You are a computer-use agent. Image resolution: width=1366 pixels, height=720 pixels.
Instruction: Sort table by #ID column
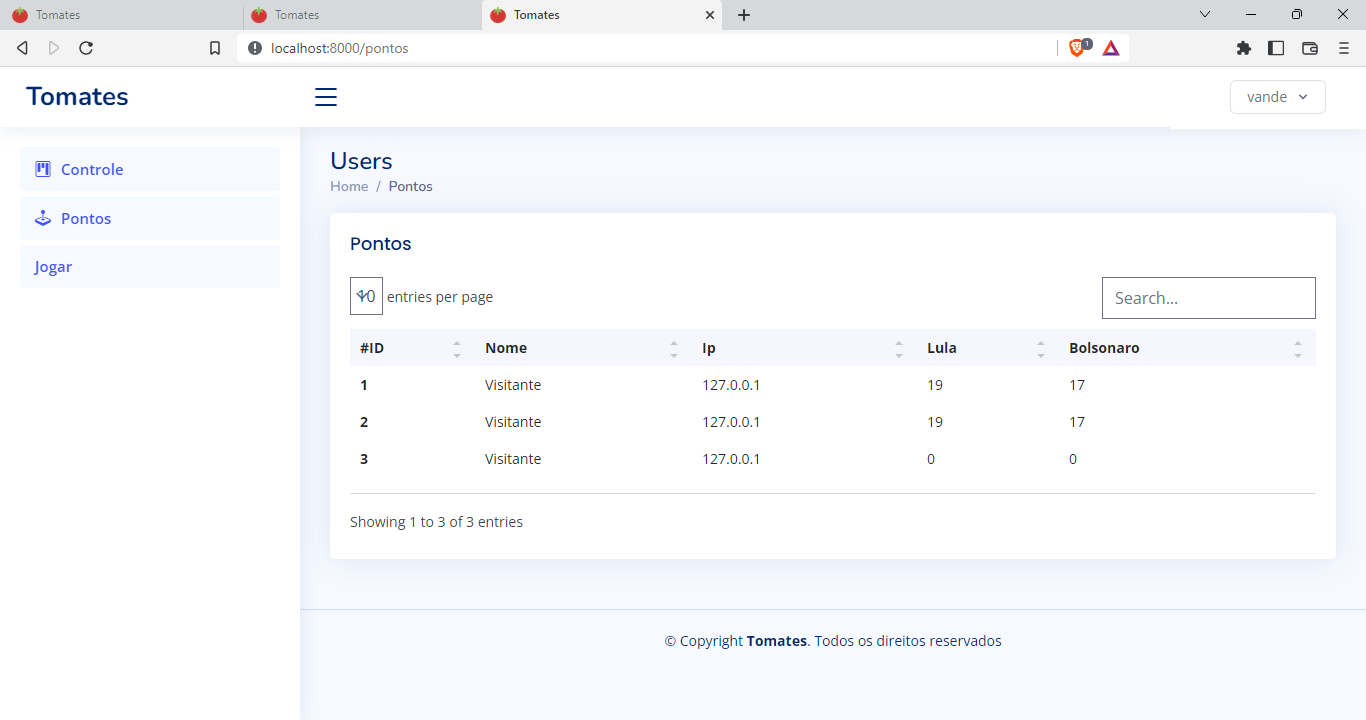(411, 348)
